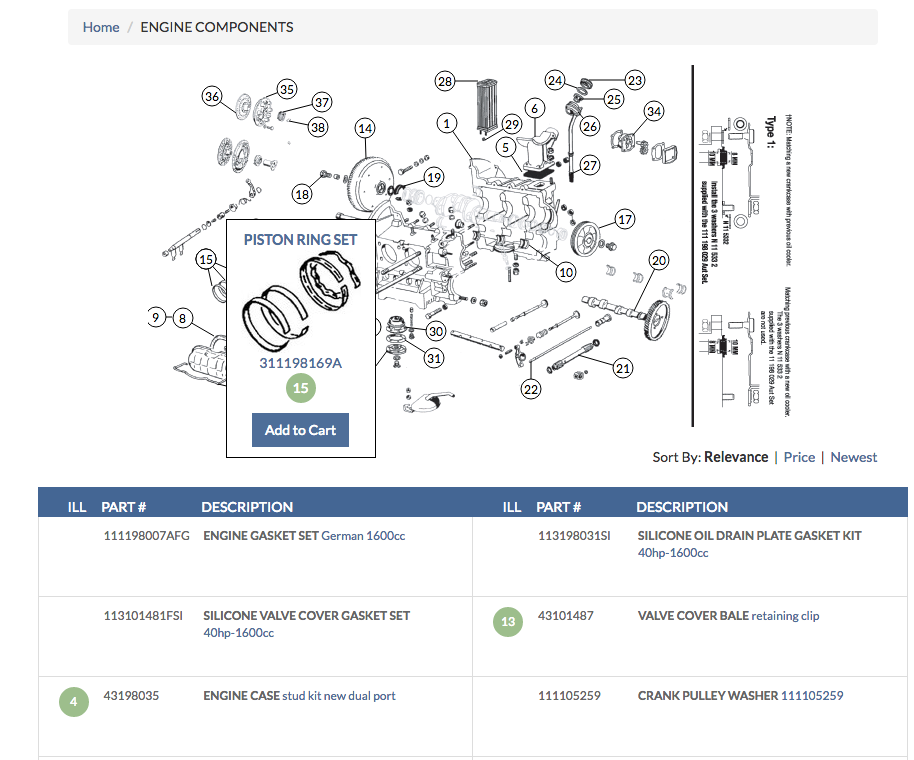This screenshot has width=914, height=760.
Task: Add the piston ring set to cart
Action: point(300,430)
